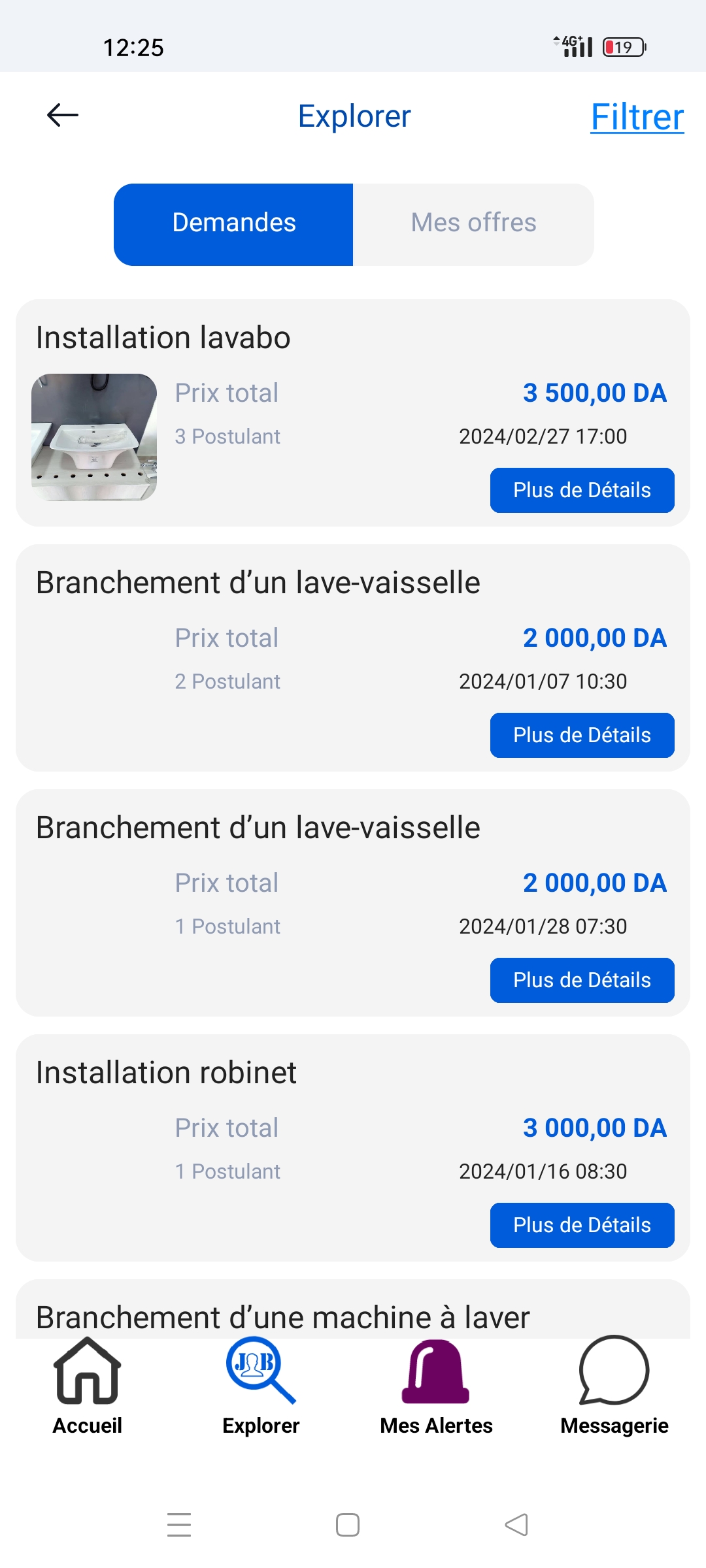Open the Filtrer link
Image resolution: width=706 pixels, height=1568 pixels.
637,118
